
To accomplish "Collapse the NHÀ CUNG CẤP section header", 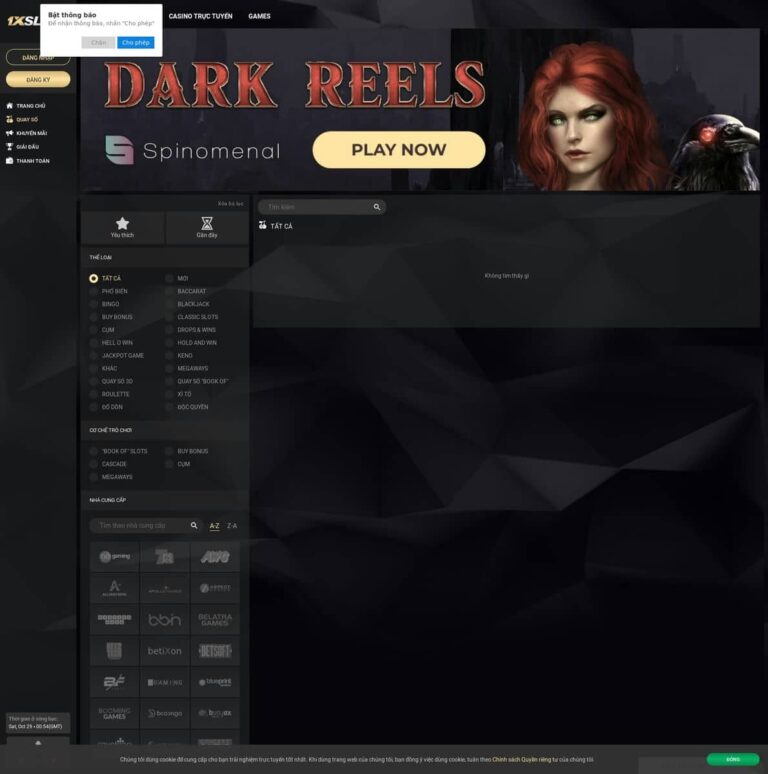I will point(165,500).
